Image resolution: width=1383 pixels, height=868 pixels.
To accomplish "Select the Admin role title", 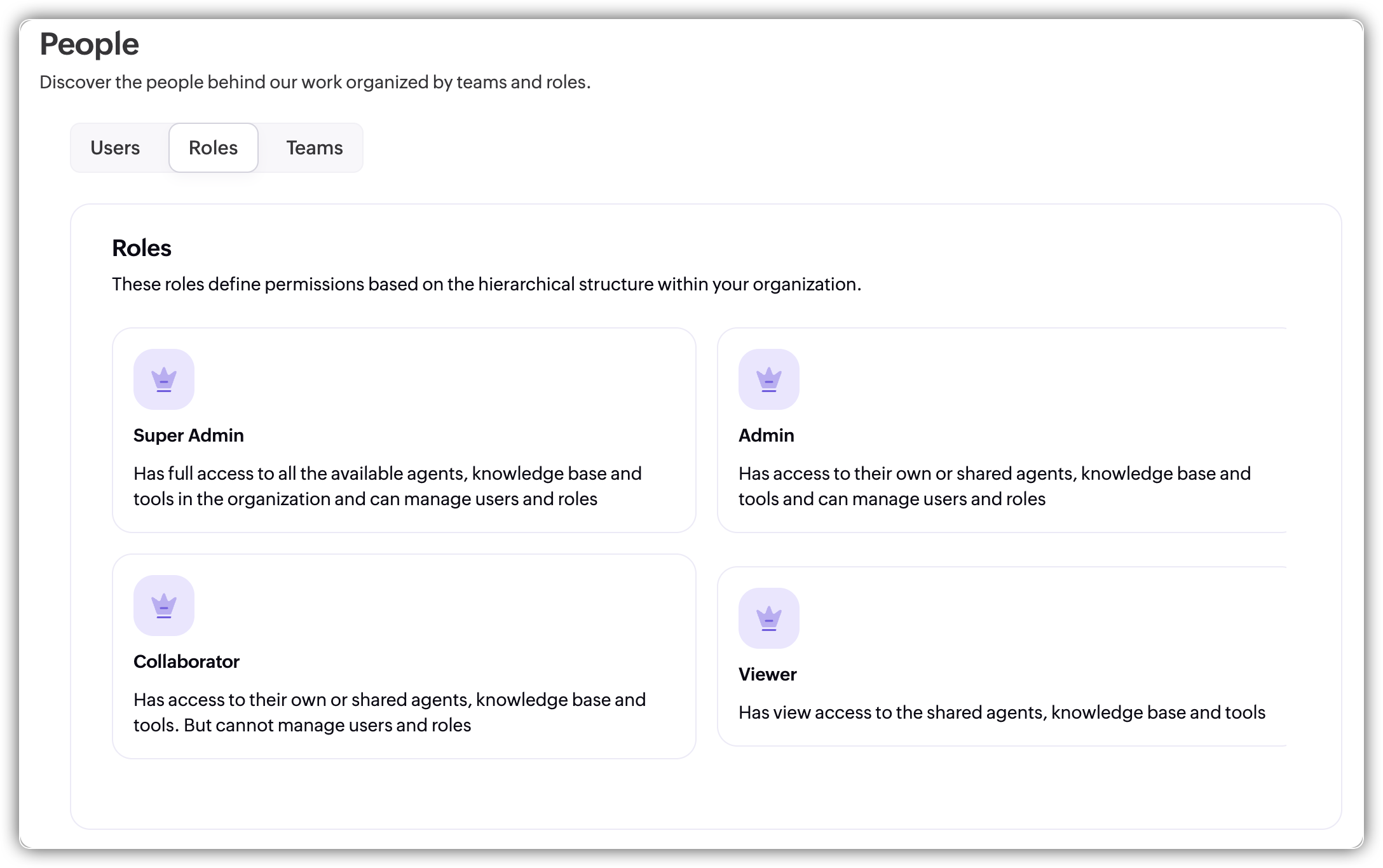I will pyautogui.click(x=766, y=435).
